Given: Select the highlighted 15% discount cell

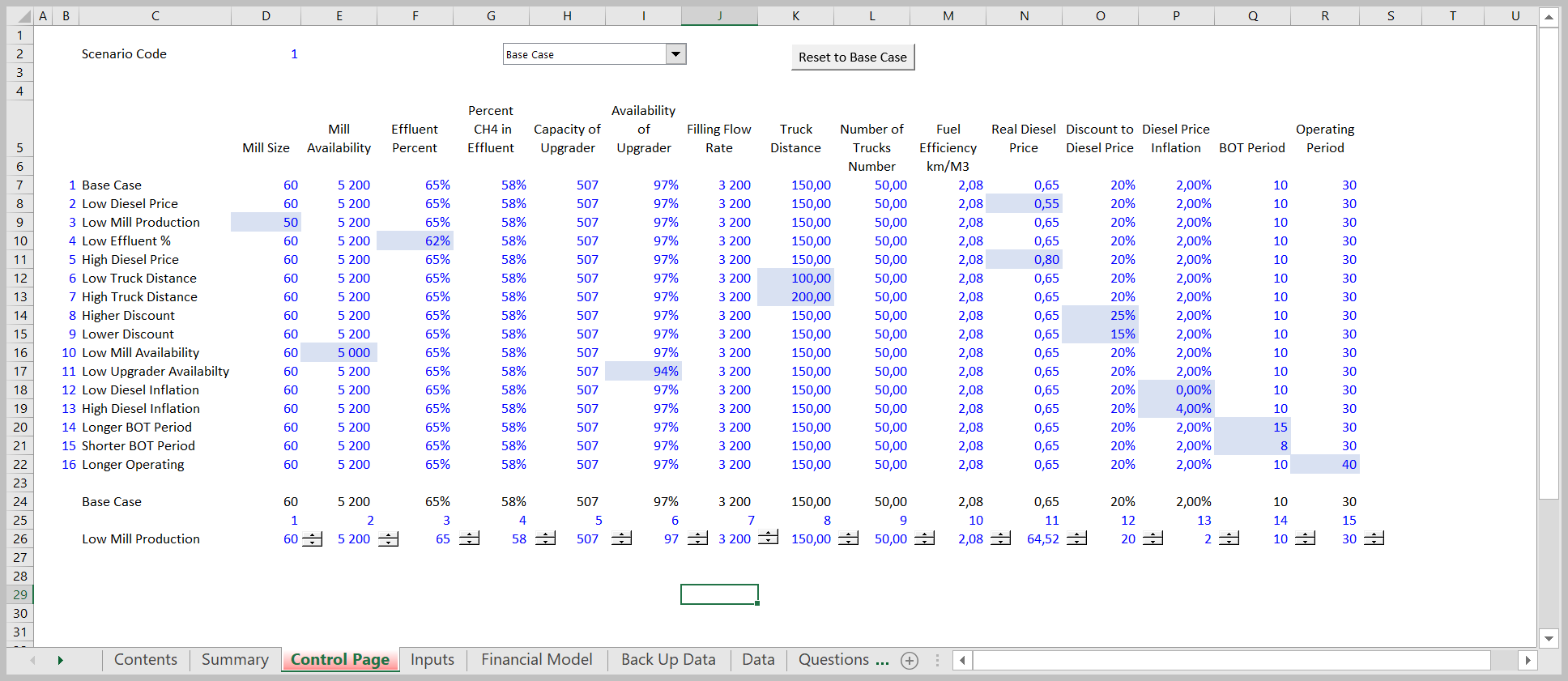Looking at the screenshot, I should [x=1100, y=334].
